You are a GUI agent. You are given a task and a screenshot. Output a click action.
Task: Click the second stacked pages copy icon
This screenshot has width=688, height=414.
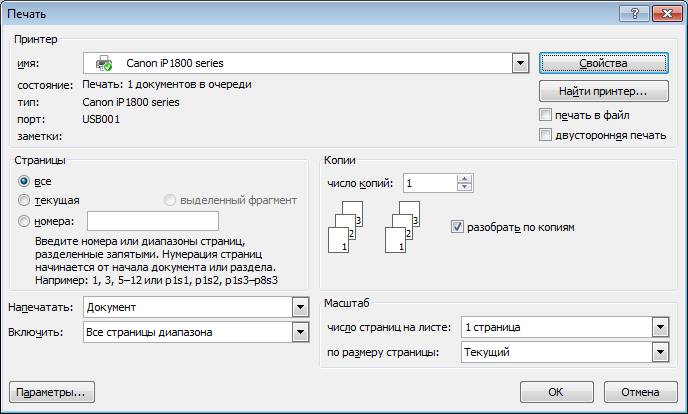pyautogui.click(x=402, y=227)
